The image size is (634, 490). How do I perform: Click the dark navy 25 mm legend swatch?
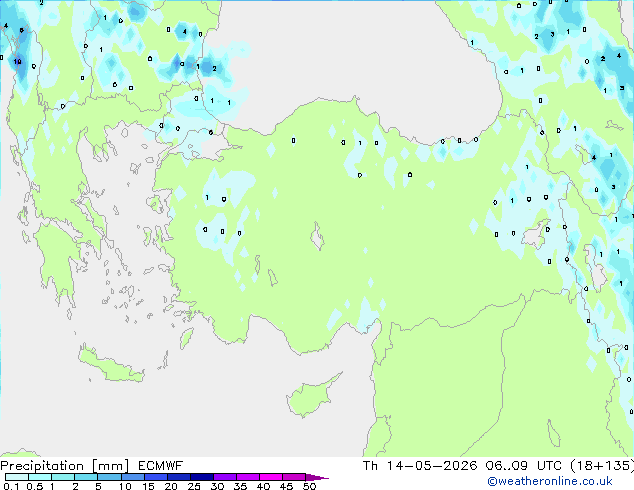click(202, 477)
